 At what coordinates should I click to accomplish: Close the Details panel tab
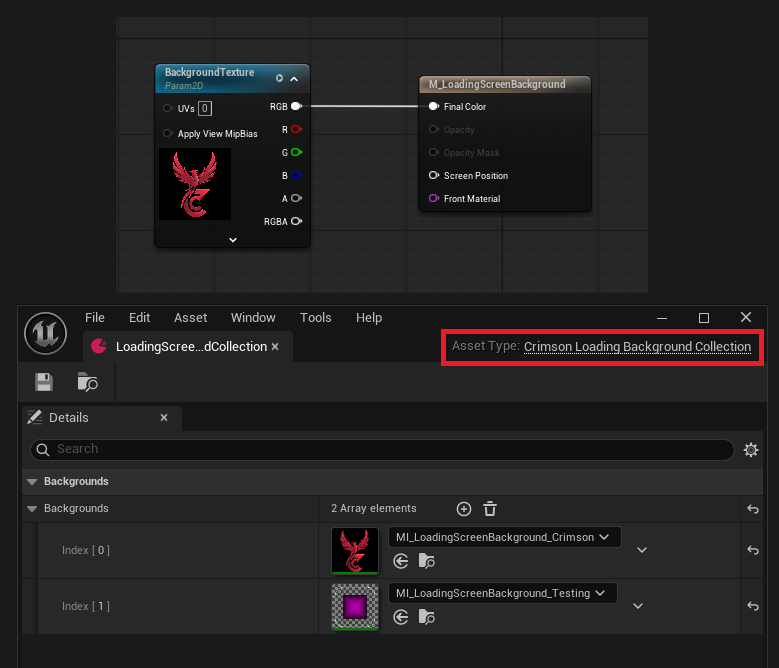pos(164,418)
